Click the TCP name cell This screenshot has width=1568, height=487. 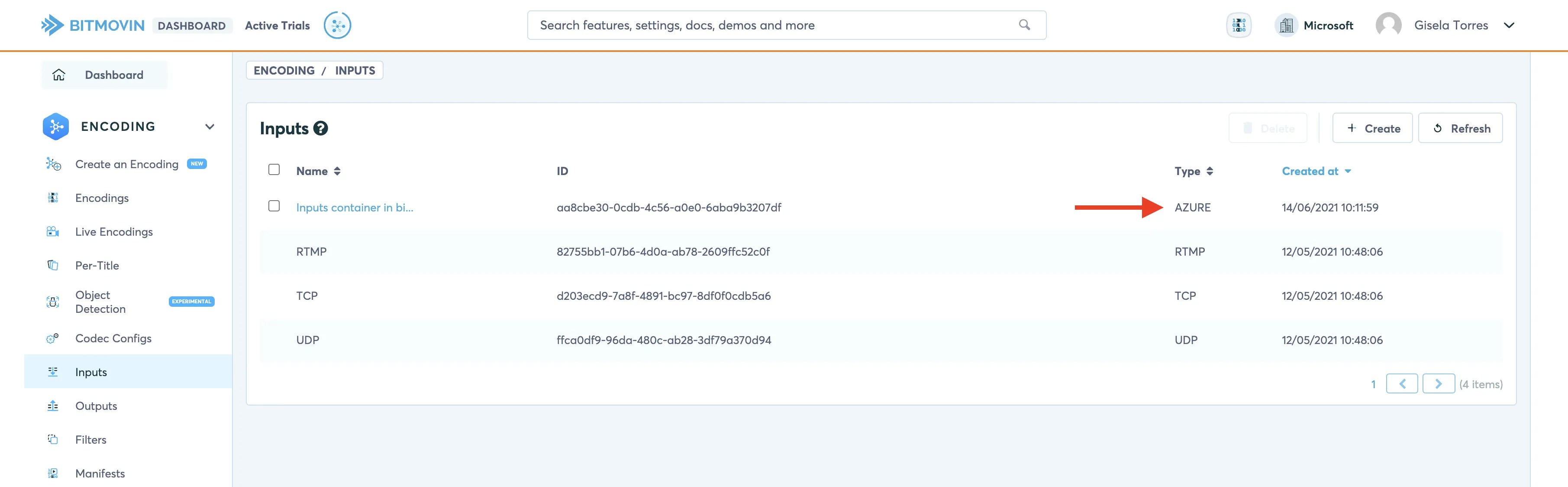point(307,295)
